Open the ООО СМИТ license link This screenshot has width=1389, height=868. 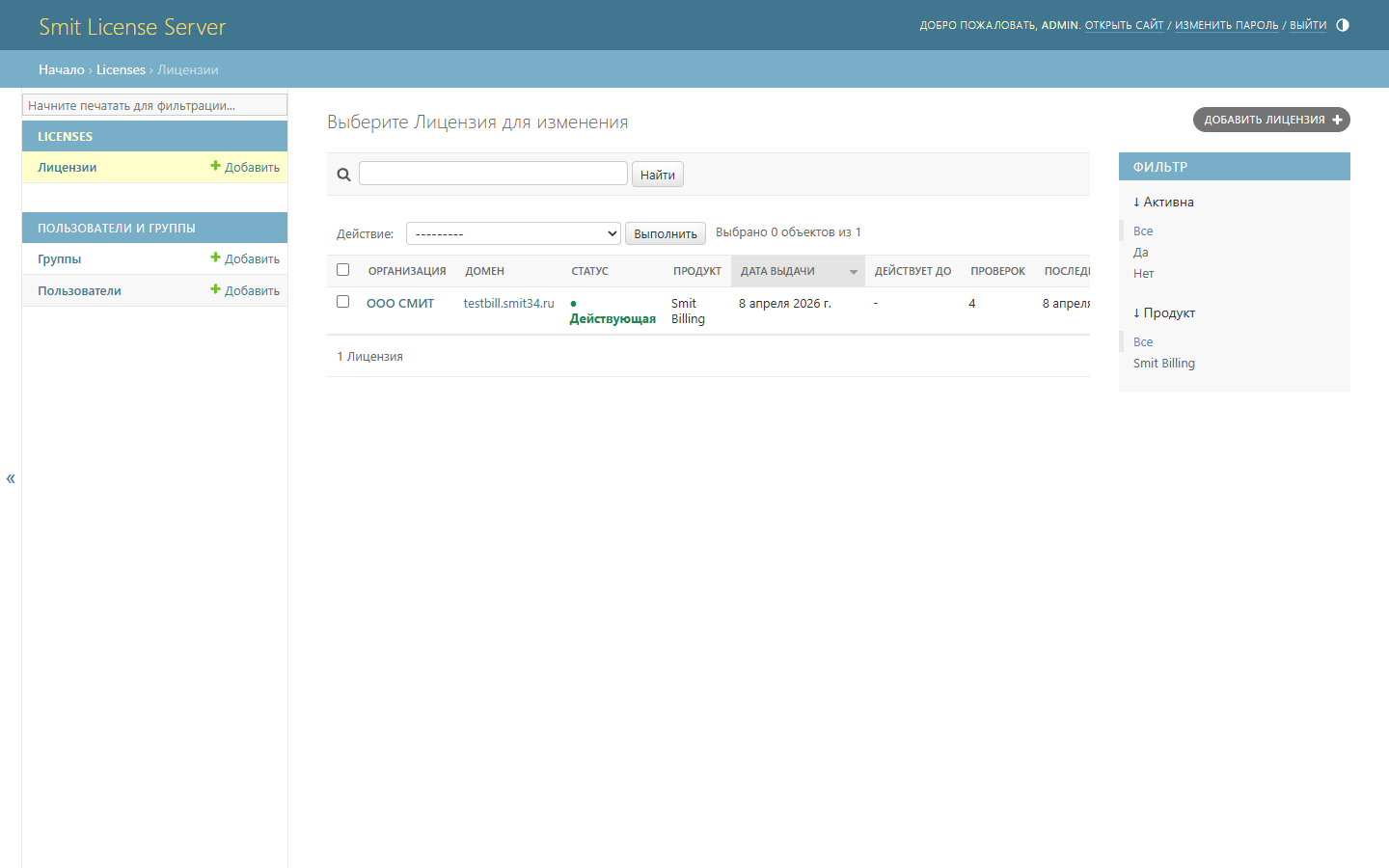(x=400, y=303)
